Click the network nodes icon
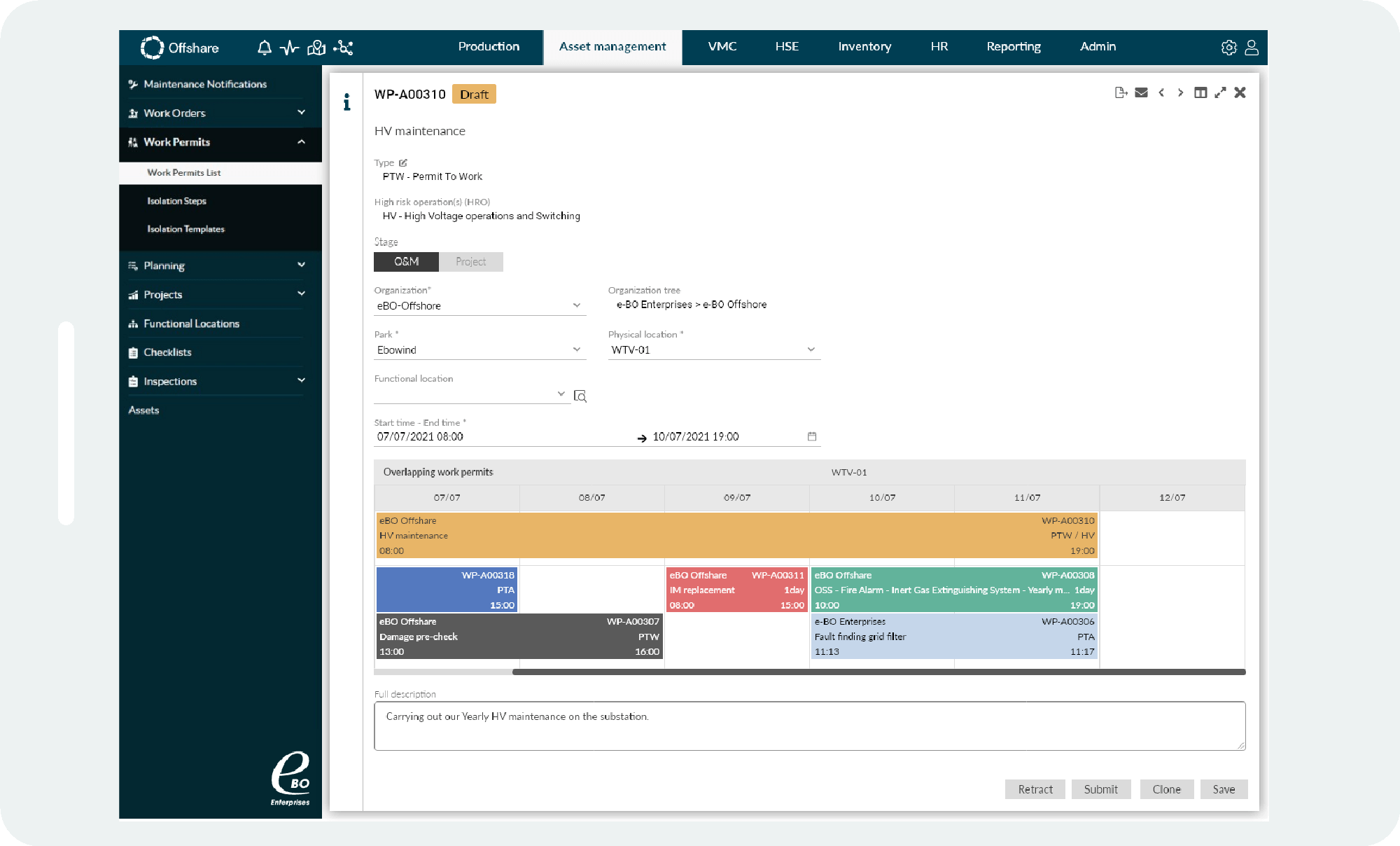The image size is (1400, 846). (x=343, y=48)
